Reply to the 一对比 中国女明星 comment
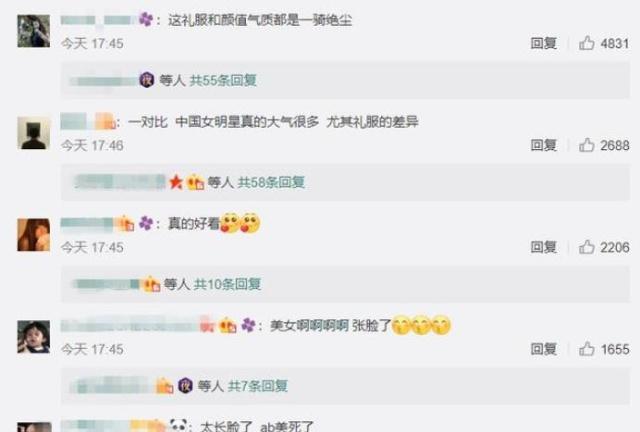 544,145
